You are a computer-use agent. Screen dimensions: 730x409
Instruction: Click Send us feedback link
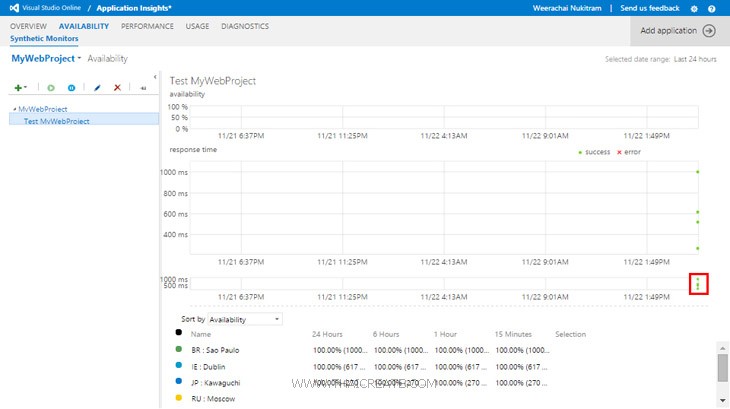pyautogui.click(x=650, y=8)
